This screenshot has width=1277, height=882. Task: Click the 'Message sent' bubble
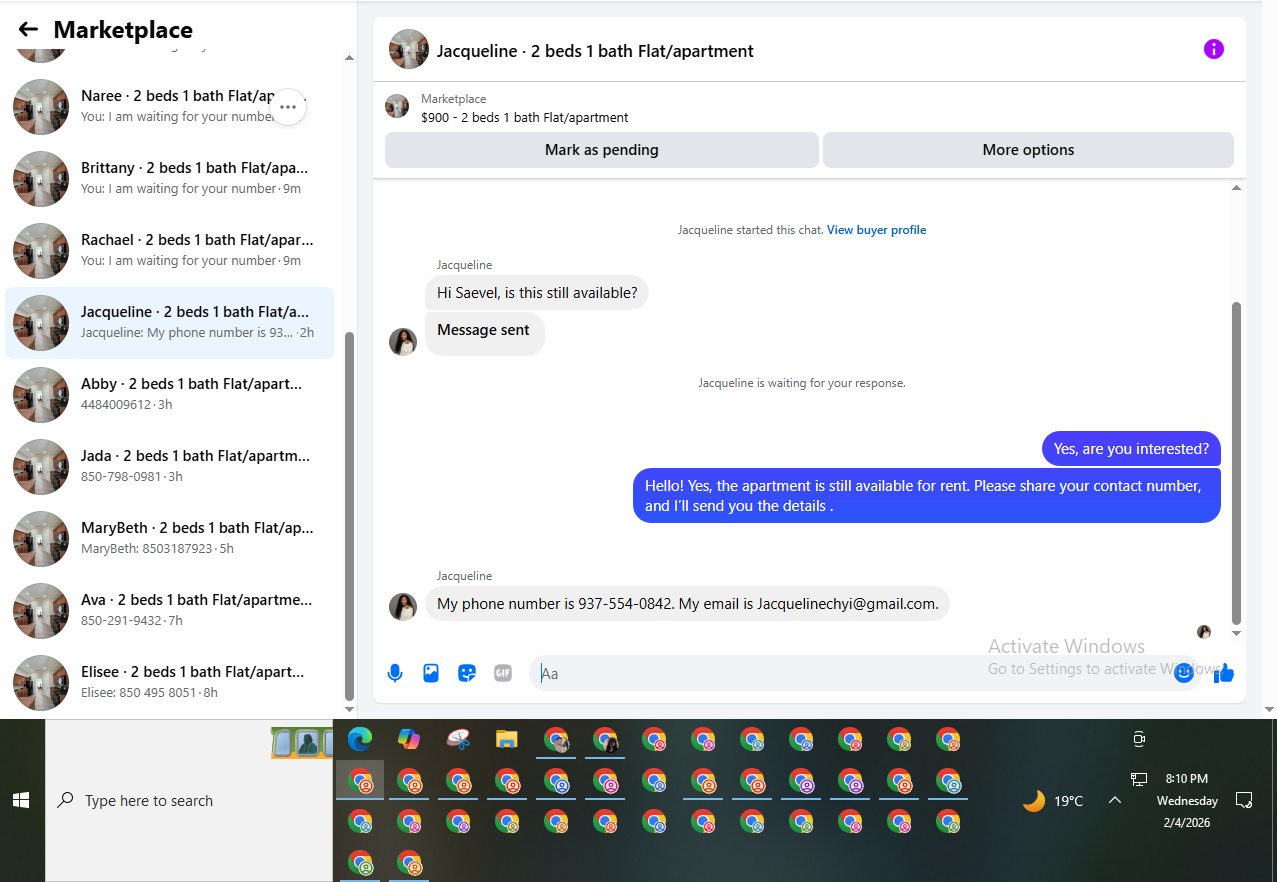484,333
